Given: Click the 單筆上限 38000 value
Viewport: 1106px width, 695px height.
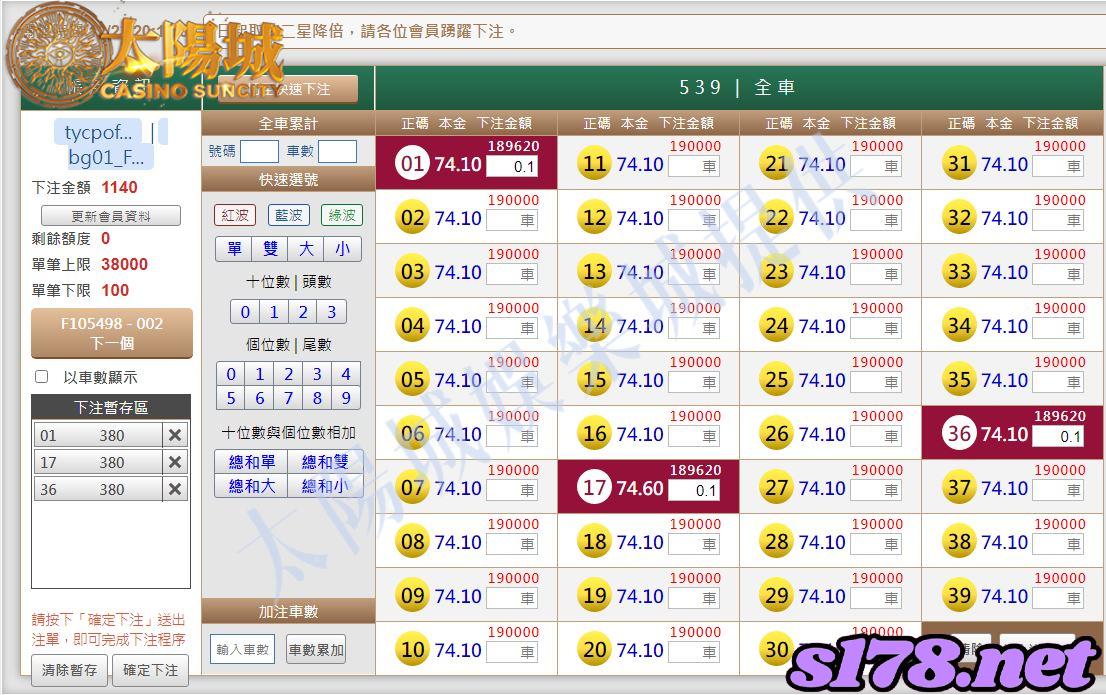Looking at the screenshot, I should tap(125, 265).
